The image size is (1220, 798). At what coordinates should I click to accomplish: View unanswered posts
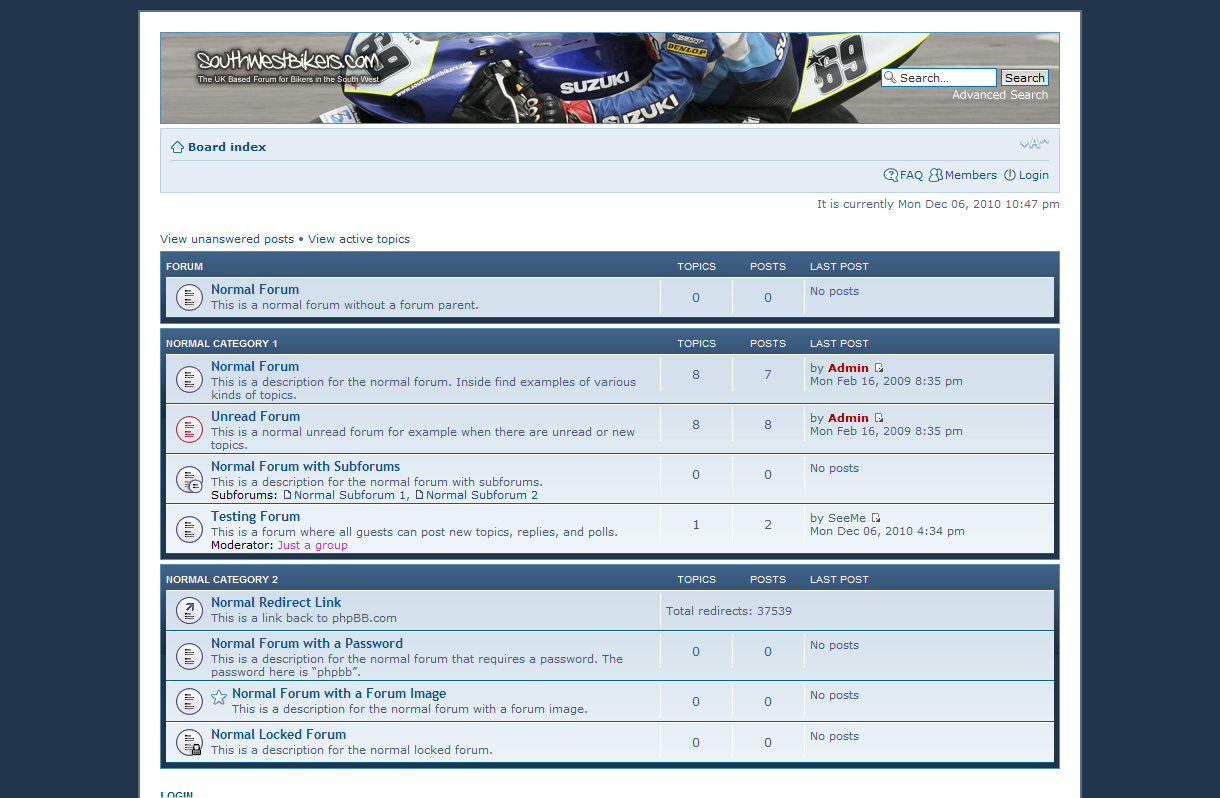[x=227, y=239]
